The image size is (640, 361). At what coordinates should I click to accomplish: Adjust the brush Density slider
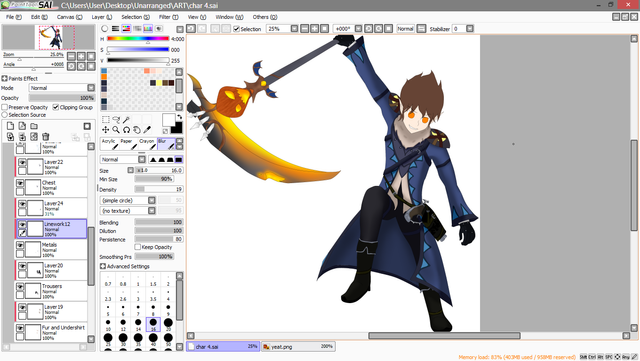pyautogui.click(x=159, y=189)
